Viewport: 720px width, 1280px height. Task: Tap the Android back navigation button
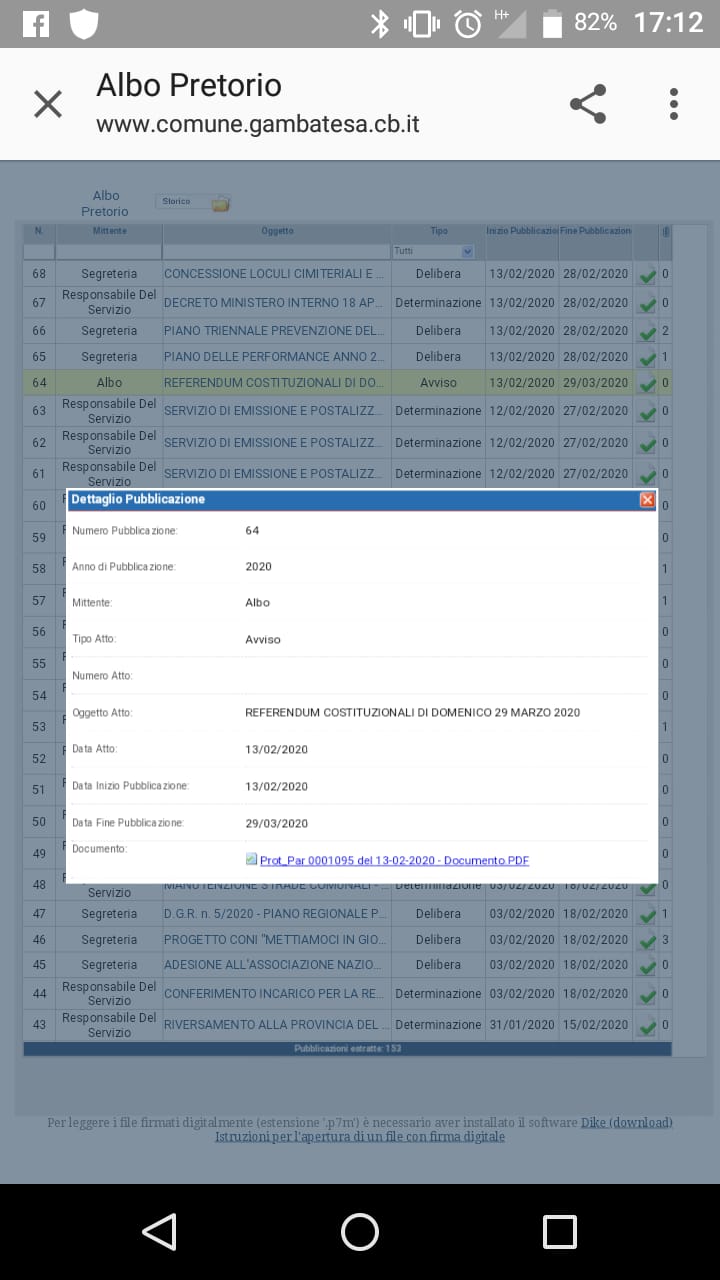(159, 1232)
